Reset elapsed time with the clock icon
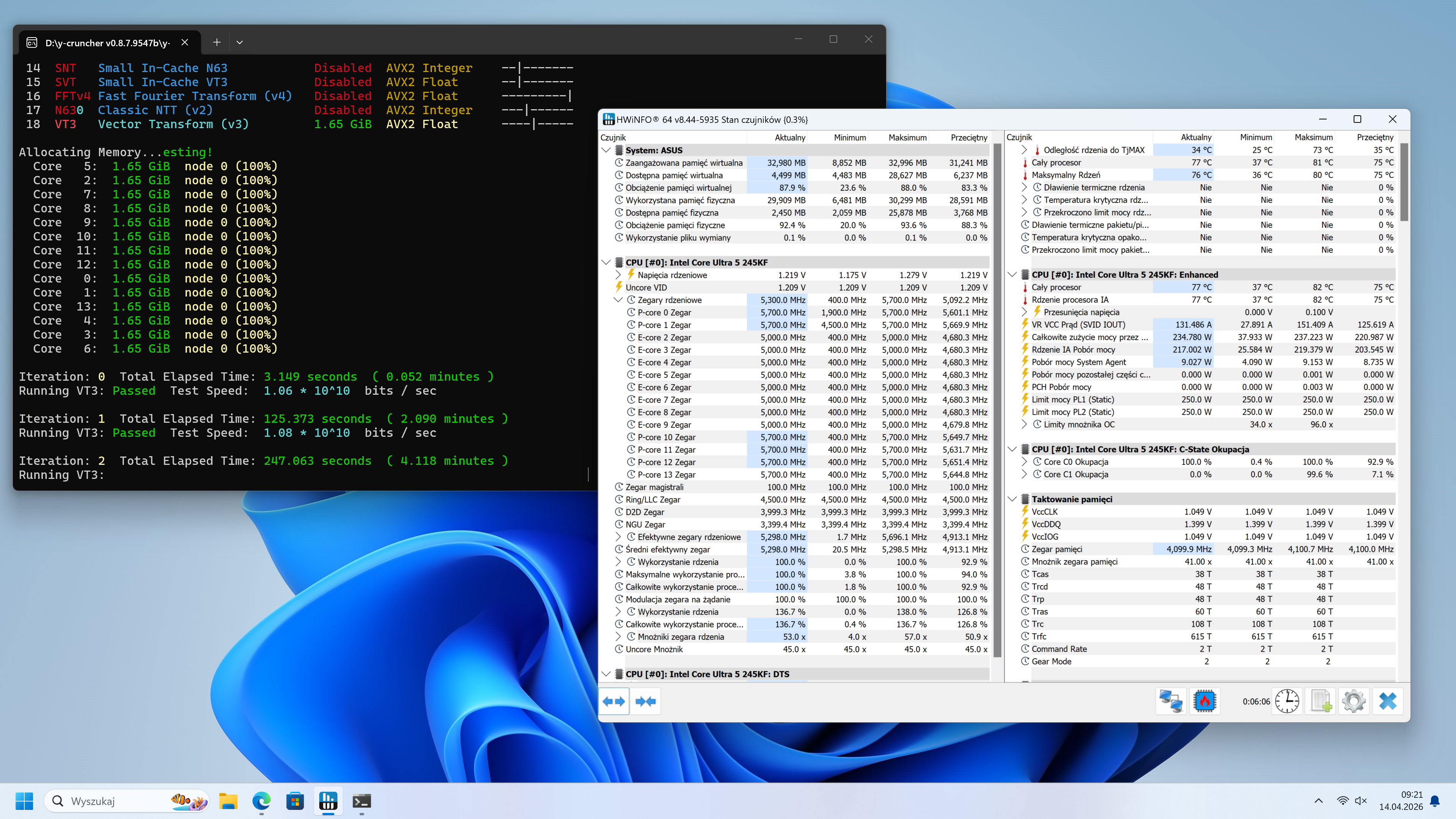The width and height of the screenshot is (1456, 819). coord(1287,701)
